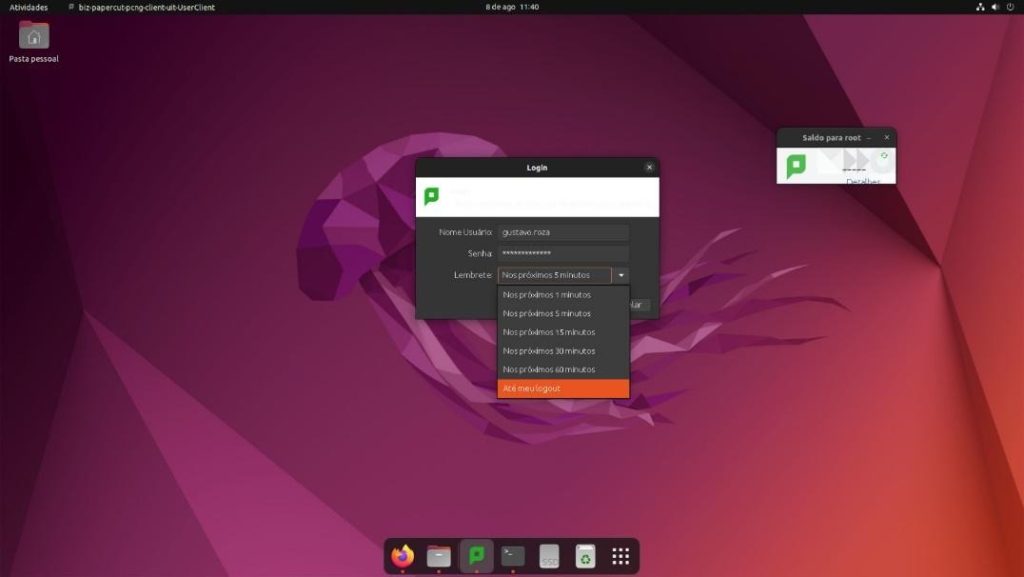
Task: Open the Pasta pessoal desktop folder
Action: point(34,37)
